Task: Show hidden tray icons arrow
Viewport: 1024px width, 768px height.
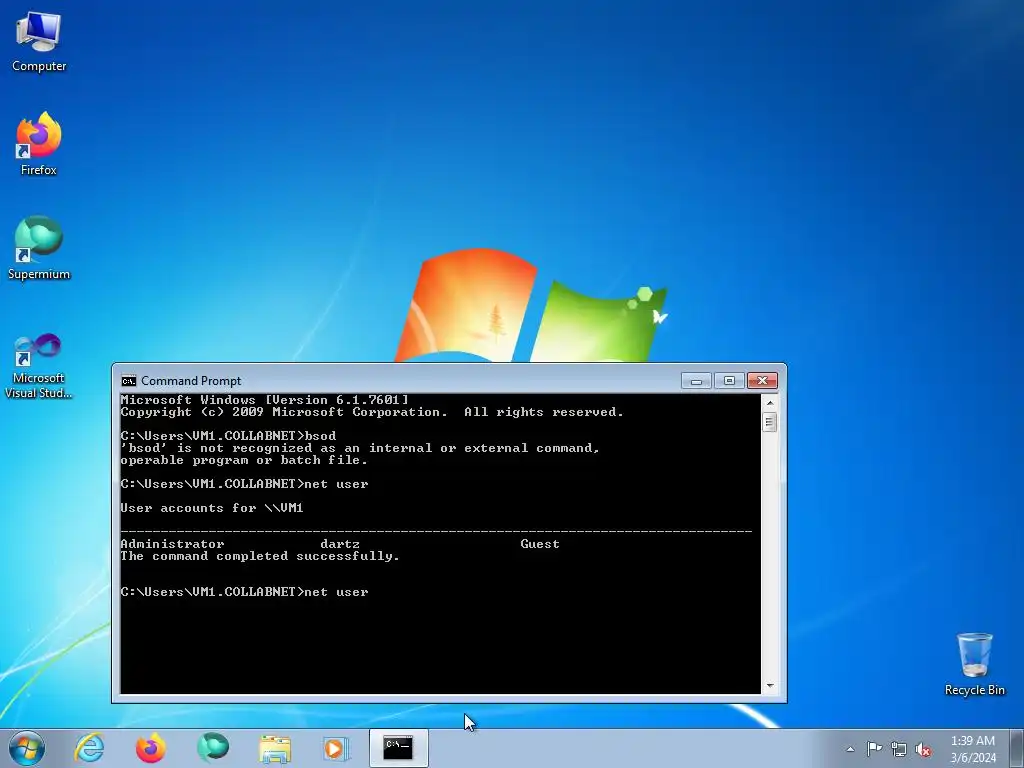Action: 850,749
